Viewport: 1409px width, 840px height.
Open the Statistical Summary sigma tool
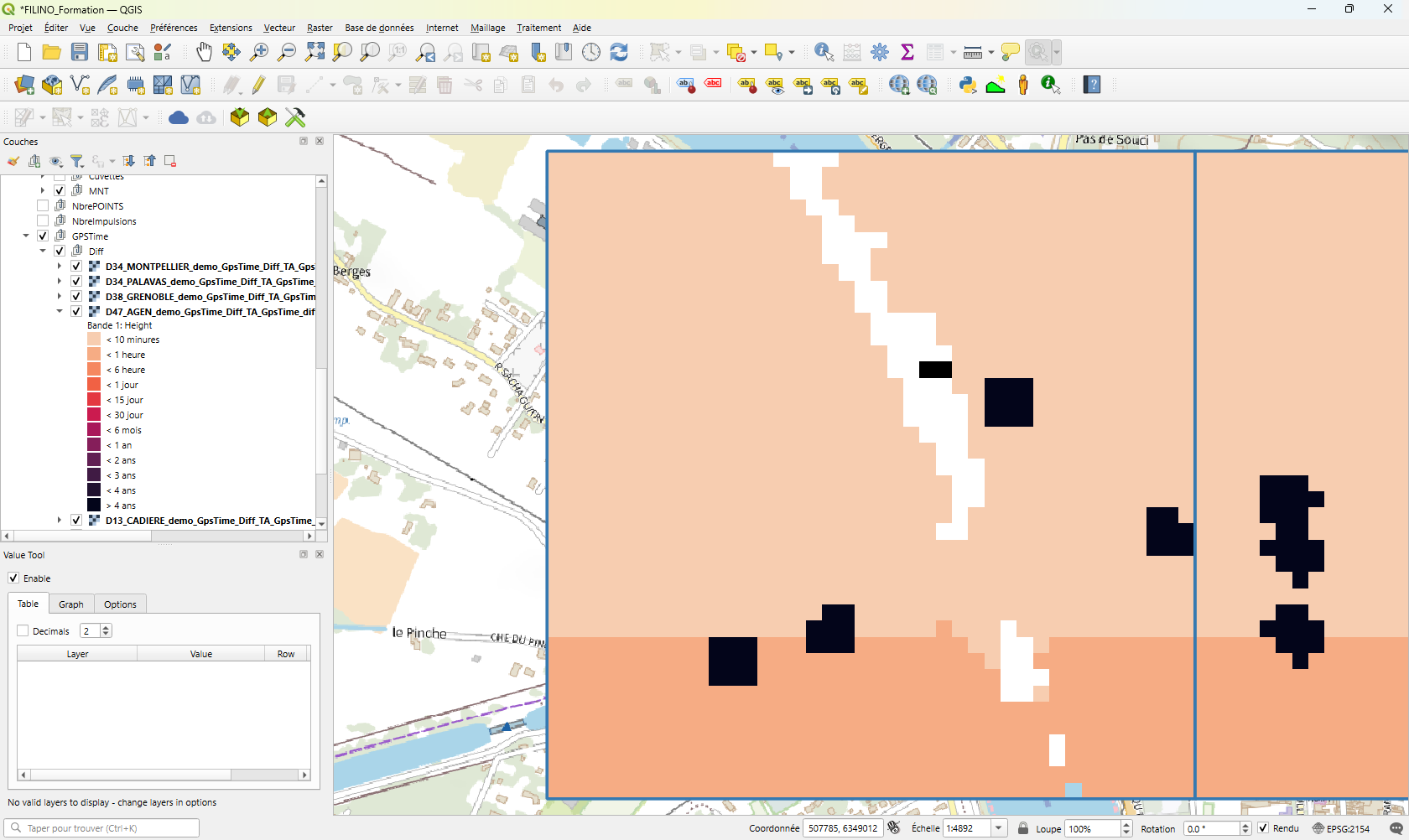point(907,52)
